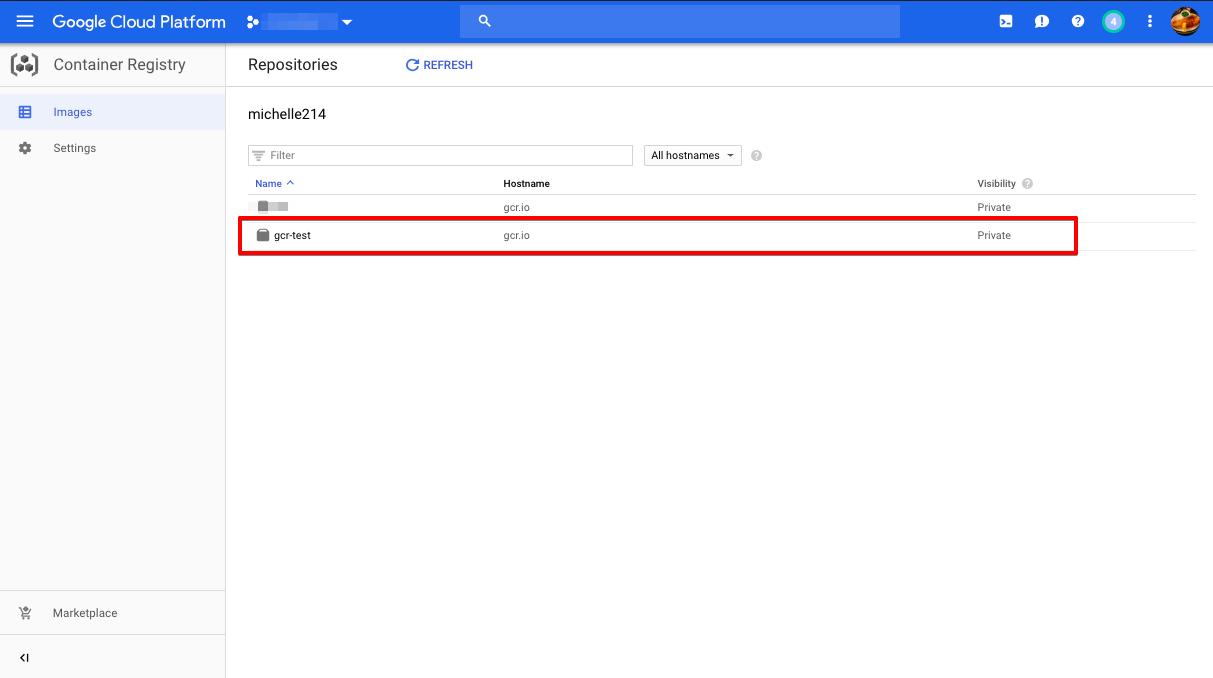This screenshot has height=678, width=1213.
Task: Click the REFRESH button
Action: [x=439, y=65]
